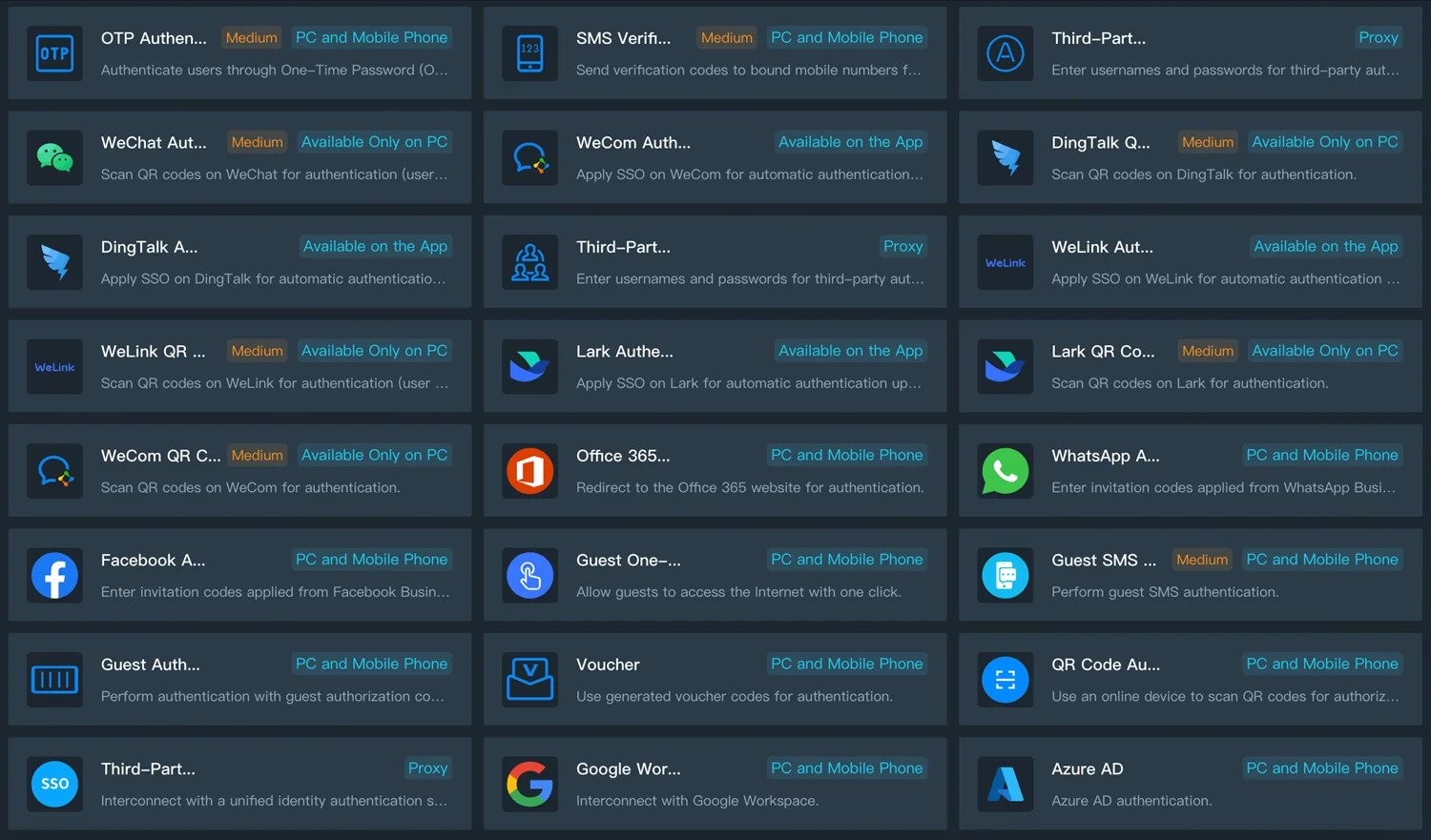This screenshot has width=1431, height=840.
Task: Click the WeCom QR Code card icon
Action: [54, 471]
